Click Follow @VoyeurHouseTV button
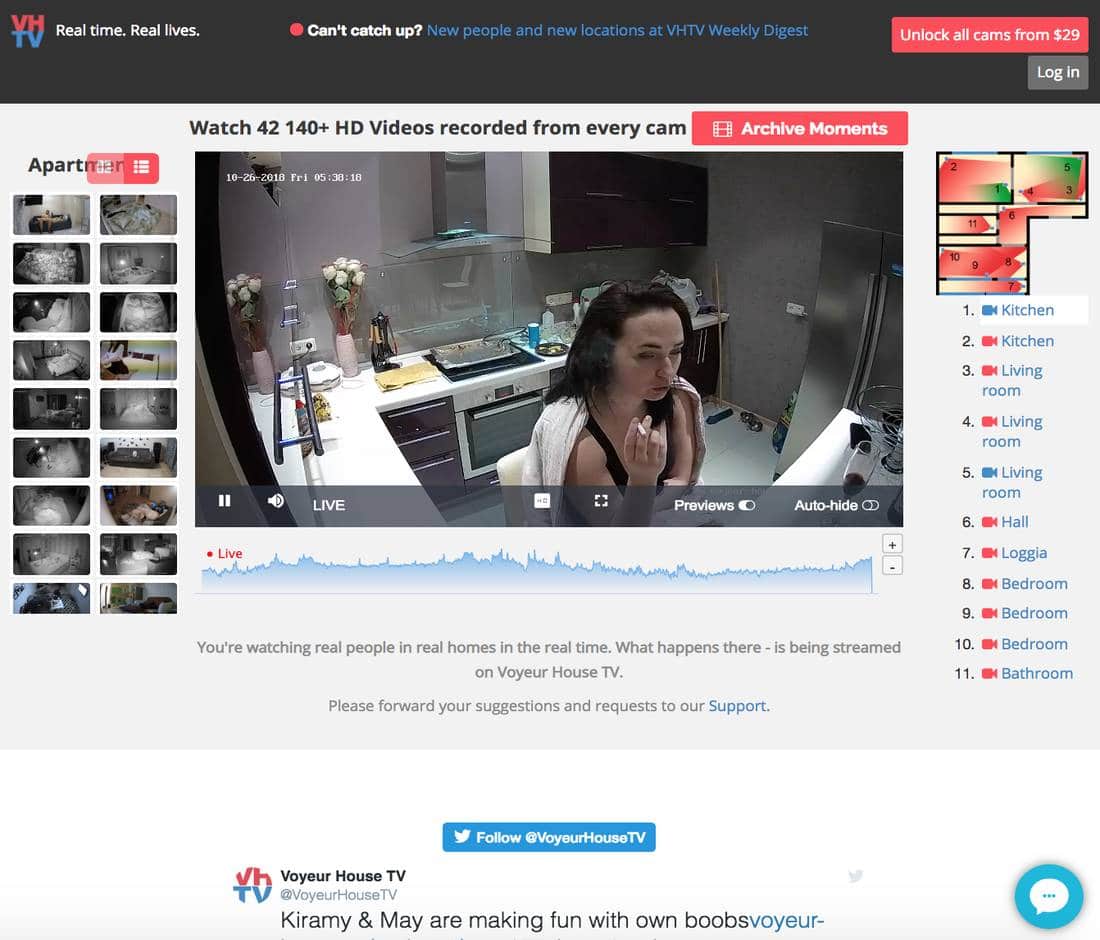Screen dimensions: 1100x940 pos(549,837)
